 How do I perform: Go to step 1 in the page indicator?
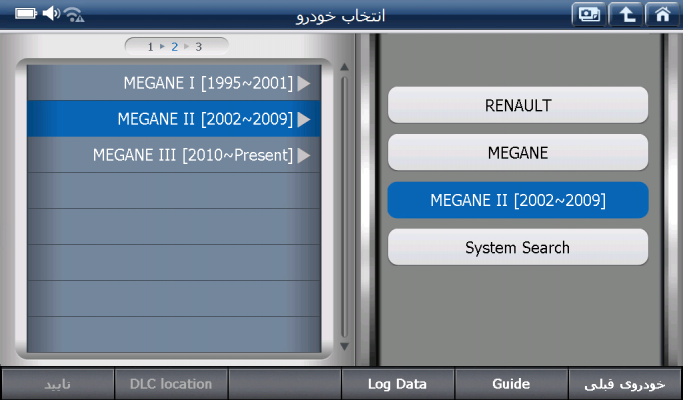[x=151, y=46]
